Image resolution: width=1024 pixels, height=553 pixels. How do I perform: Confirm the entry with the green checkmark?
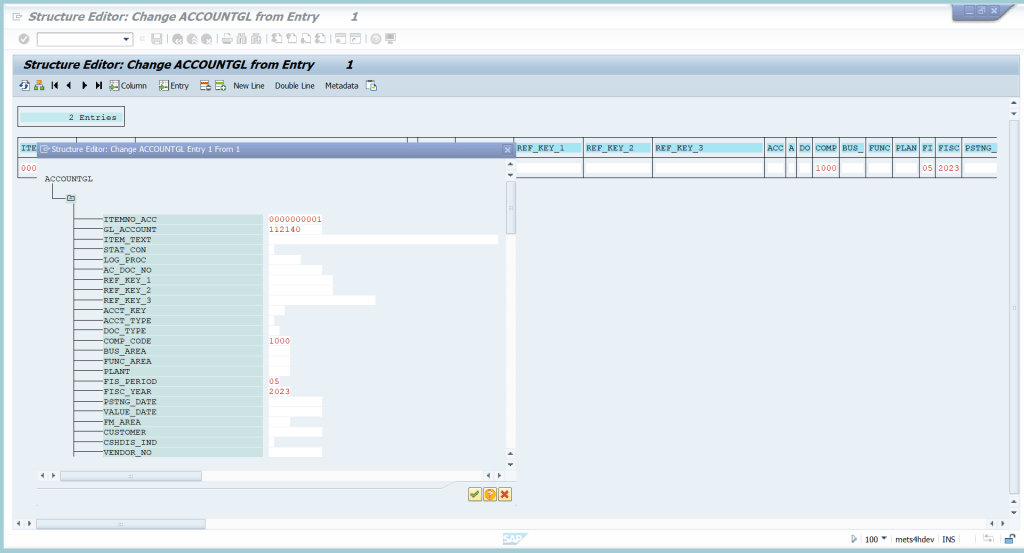pyautogui.click(x=475, y=495)
